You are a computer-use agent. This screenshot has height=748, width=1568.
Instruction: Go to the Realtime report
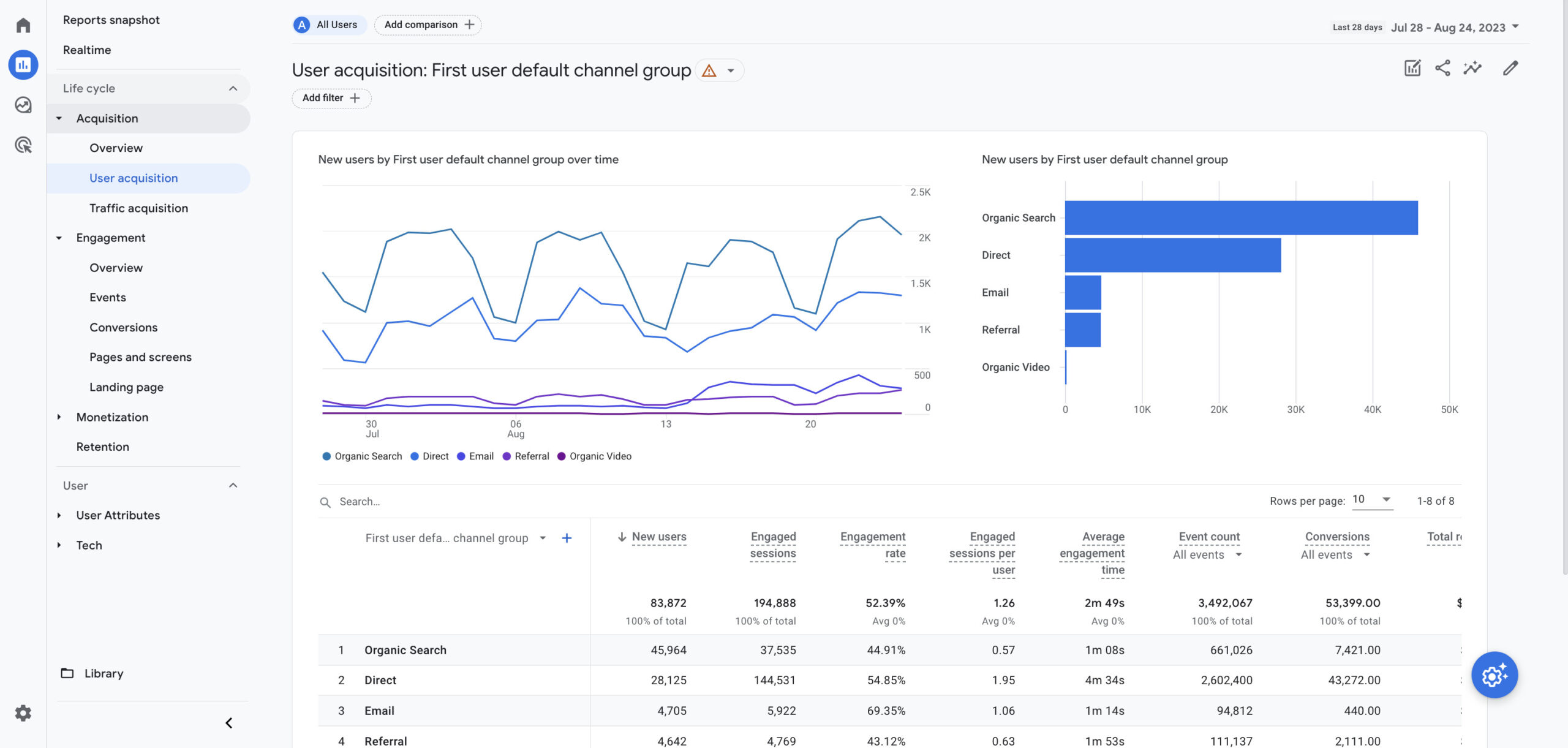[87, 50]
